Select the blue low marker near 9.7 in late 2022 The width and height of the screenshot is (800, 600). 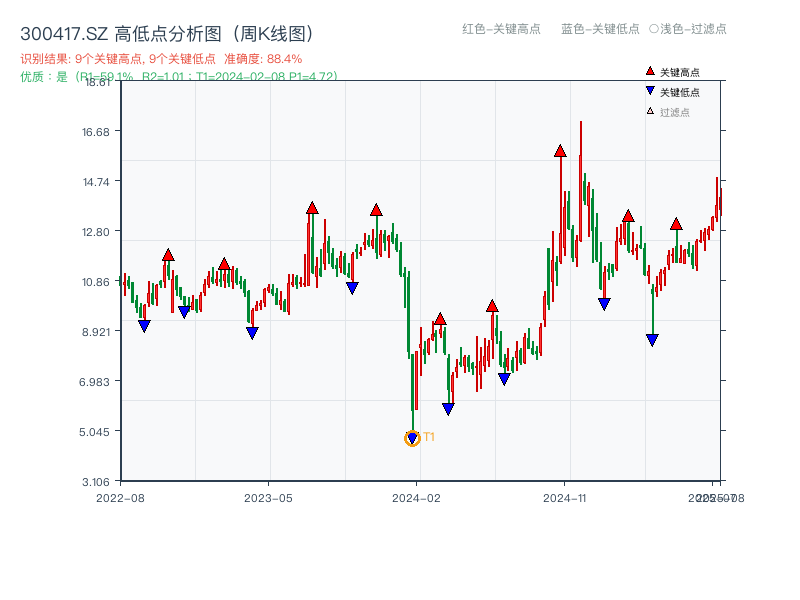184,312
